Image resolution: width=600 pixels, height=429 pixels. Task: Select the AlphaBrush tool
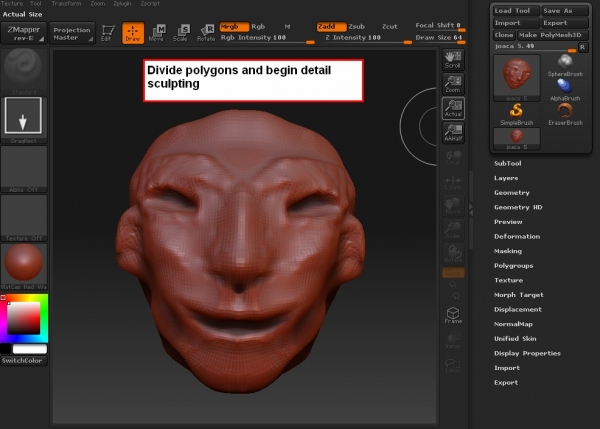(x=565, y=90)
